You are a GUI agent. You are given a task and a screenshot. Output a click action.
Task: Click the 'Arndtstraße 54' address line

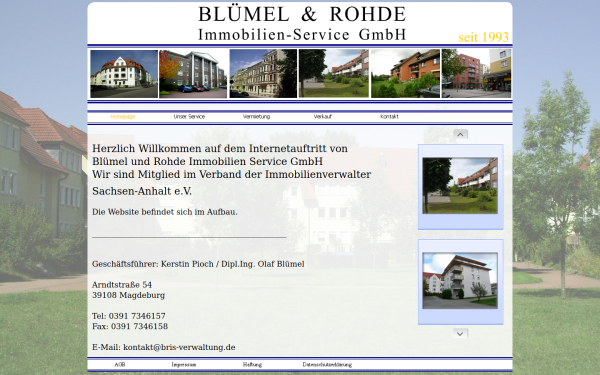click(122, 285)
